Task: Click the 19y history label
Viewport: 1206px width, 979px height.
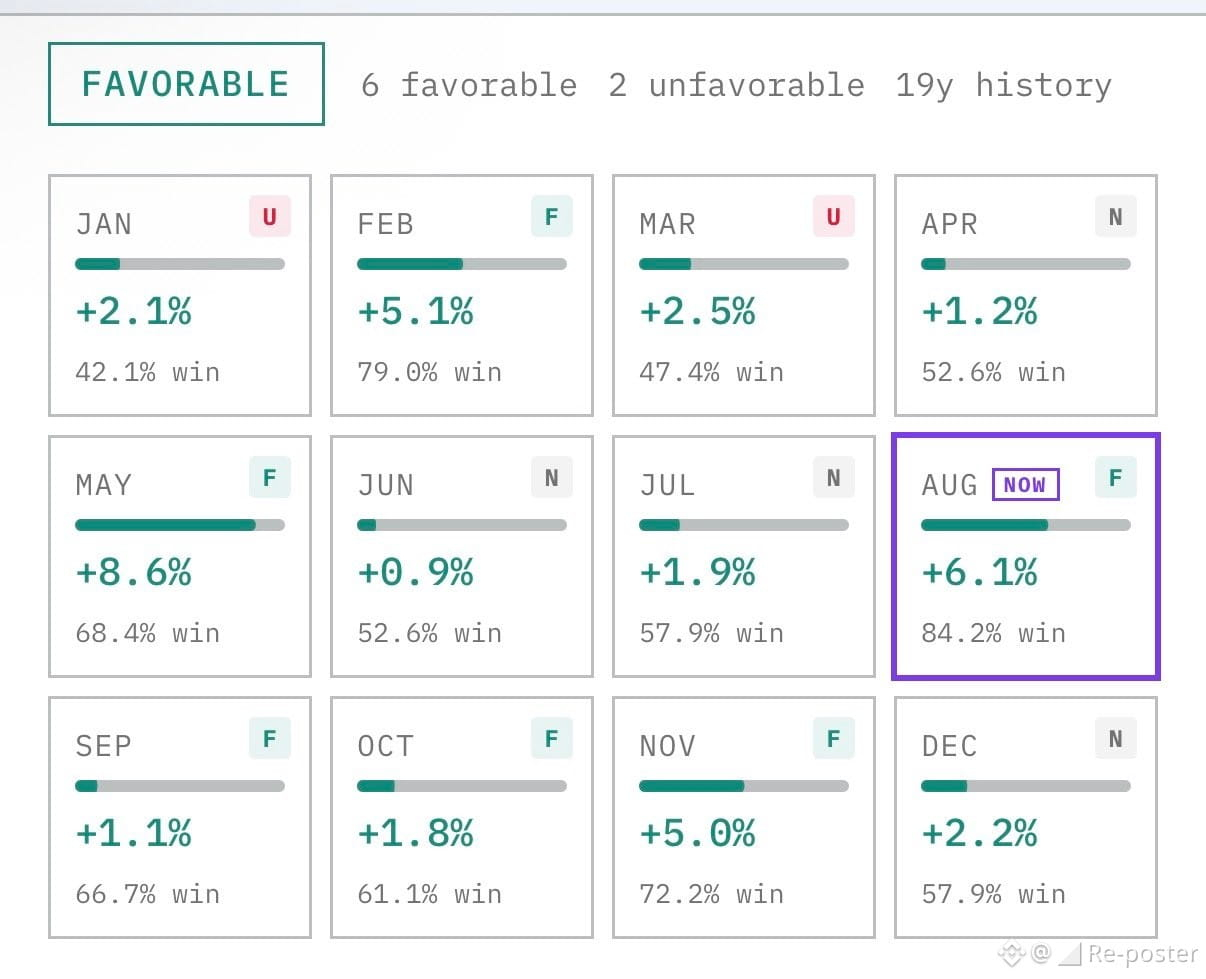Action: 1004,85
